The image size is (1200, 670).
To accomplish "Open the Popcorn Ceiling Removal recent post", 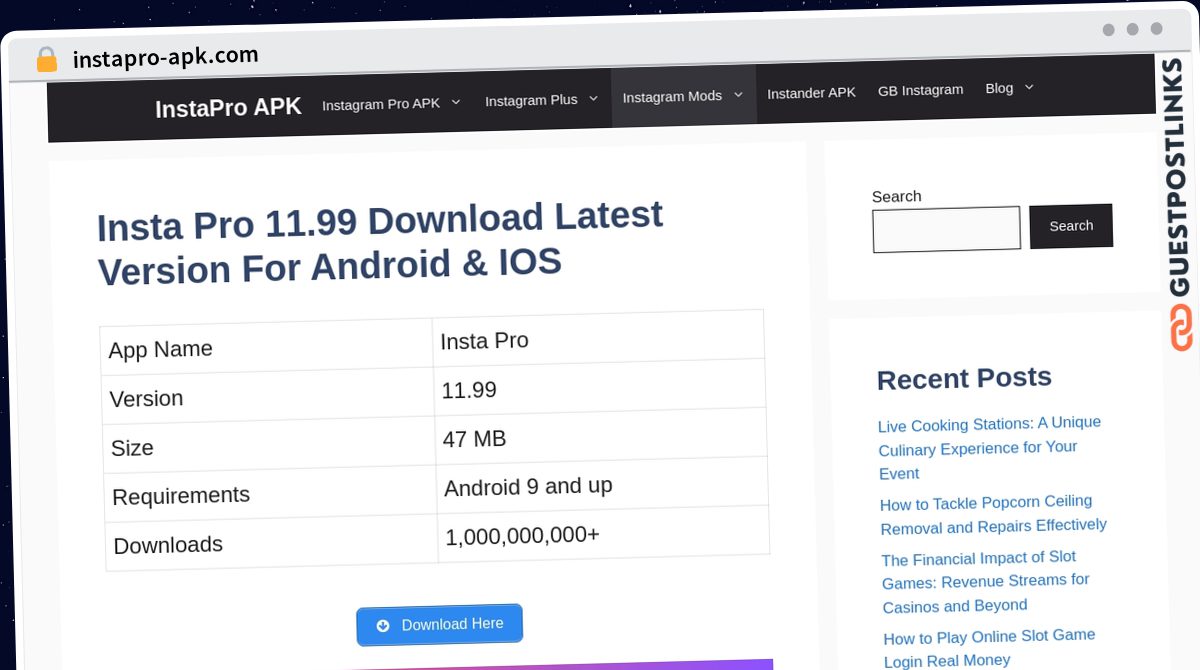I will click(993, 514).
